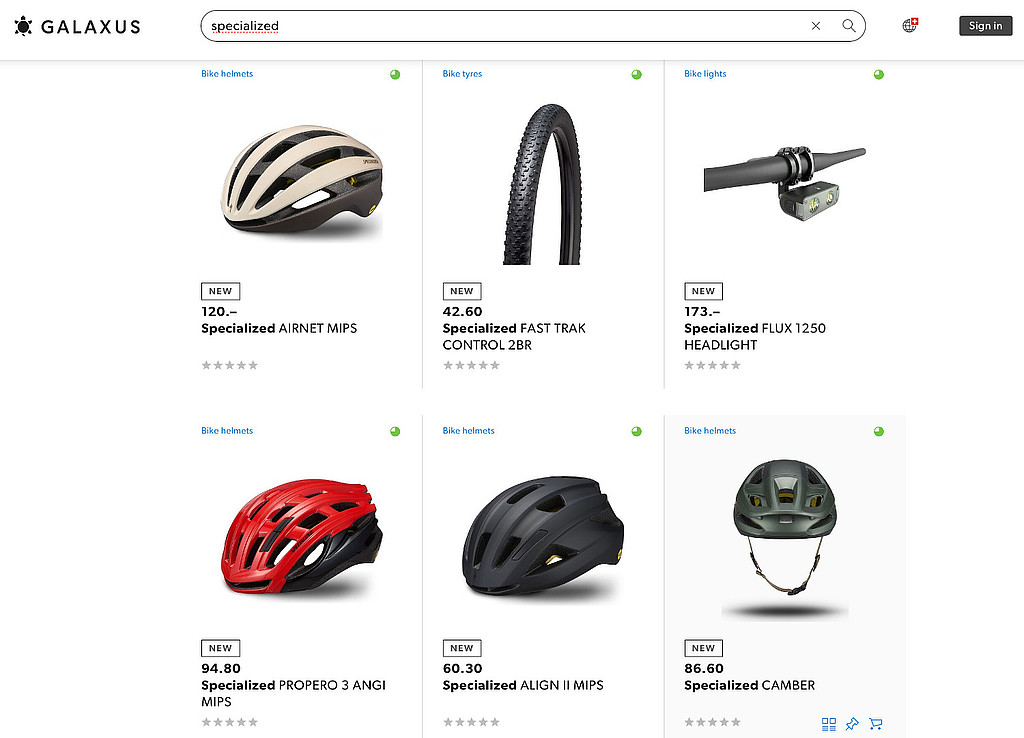1024x738 pixels.
Task: Open the Specialized AIRNET MIPS helmet image
Action: [302, 180]
